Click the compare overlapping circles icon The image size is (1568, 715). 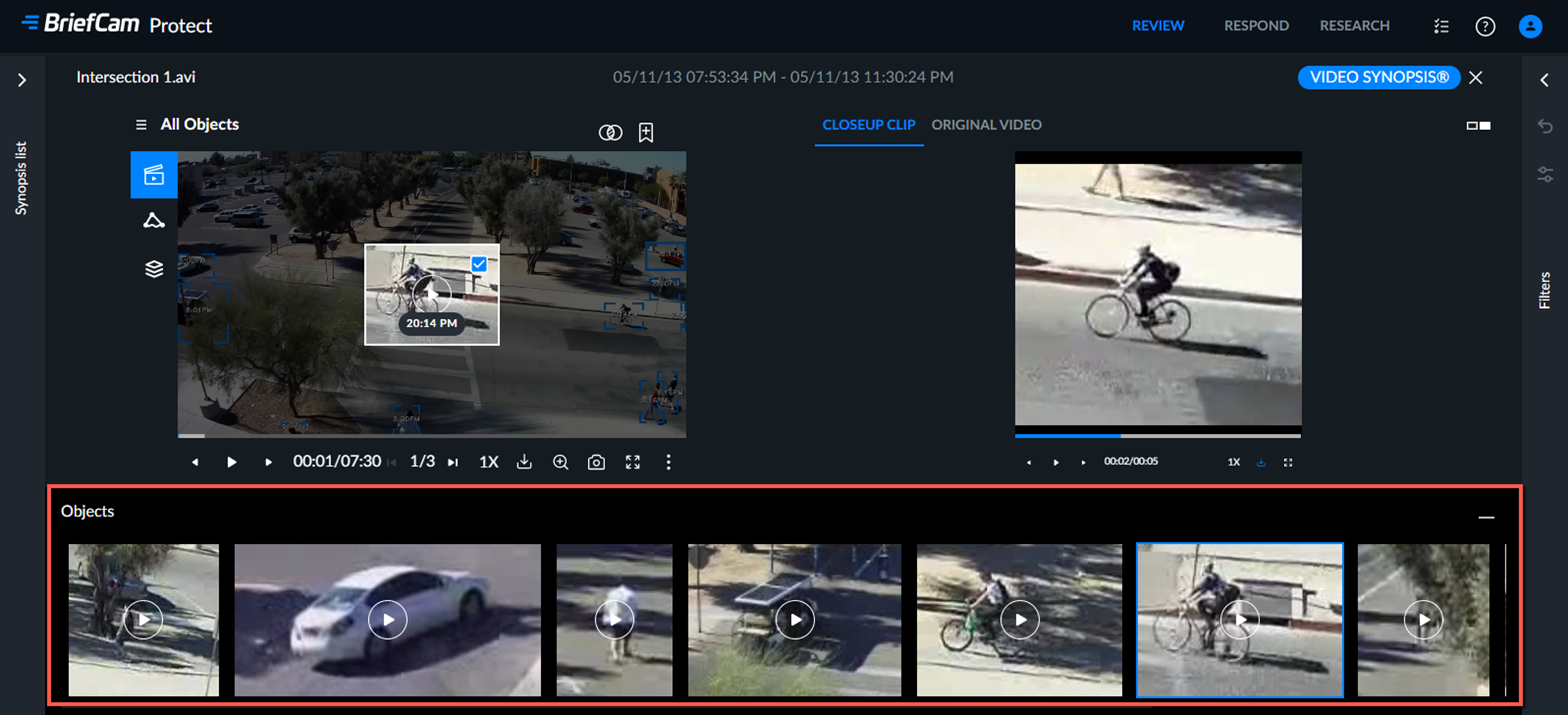610,132
